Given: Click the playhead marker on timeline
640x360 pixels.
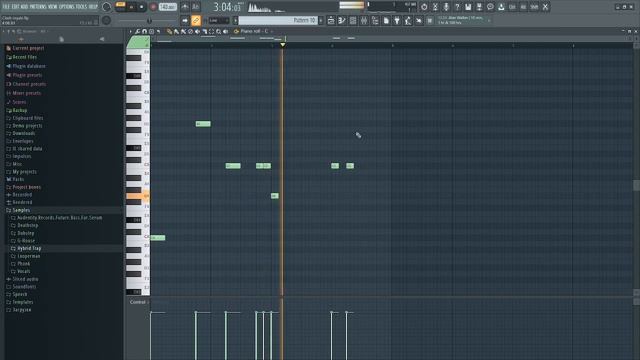Looking at the screenshot, I should pyautogui.click(x=282, y=44).
